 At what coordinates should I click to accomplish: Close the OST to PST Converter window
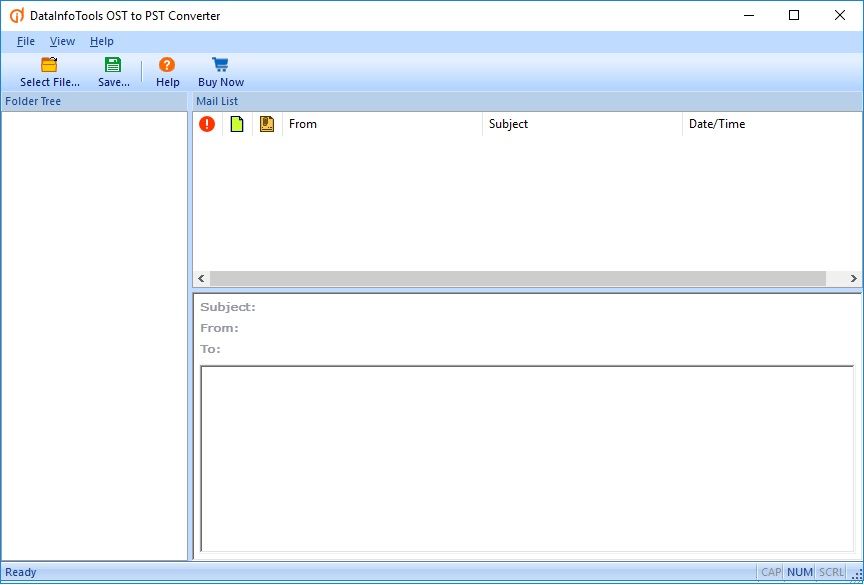tap(840, 15)
